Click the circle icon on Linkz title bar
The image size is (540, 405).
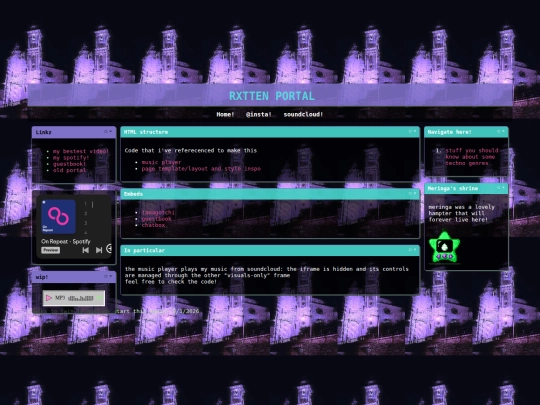coord(106,132)
